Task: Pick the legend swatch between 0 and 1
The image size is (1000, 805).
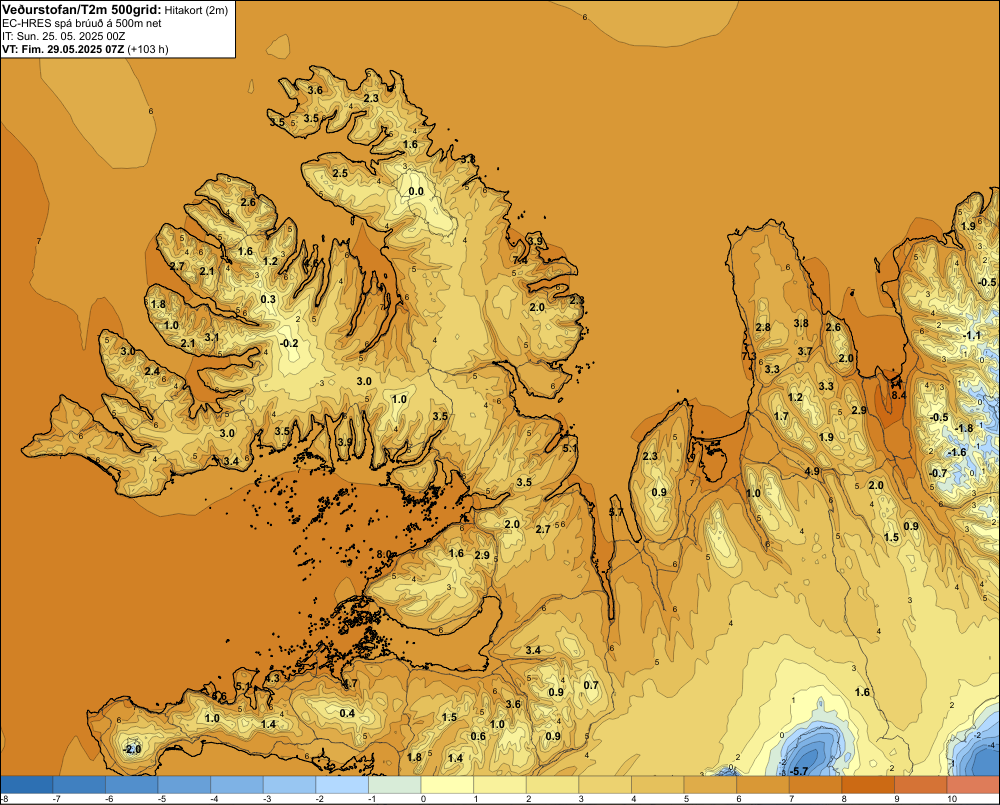Action: pos(447,785)
